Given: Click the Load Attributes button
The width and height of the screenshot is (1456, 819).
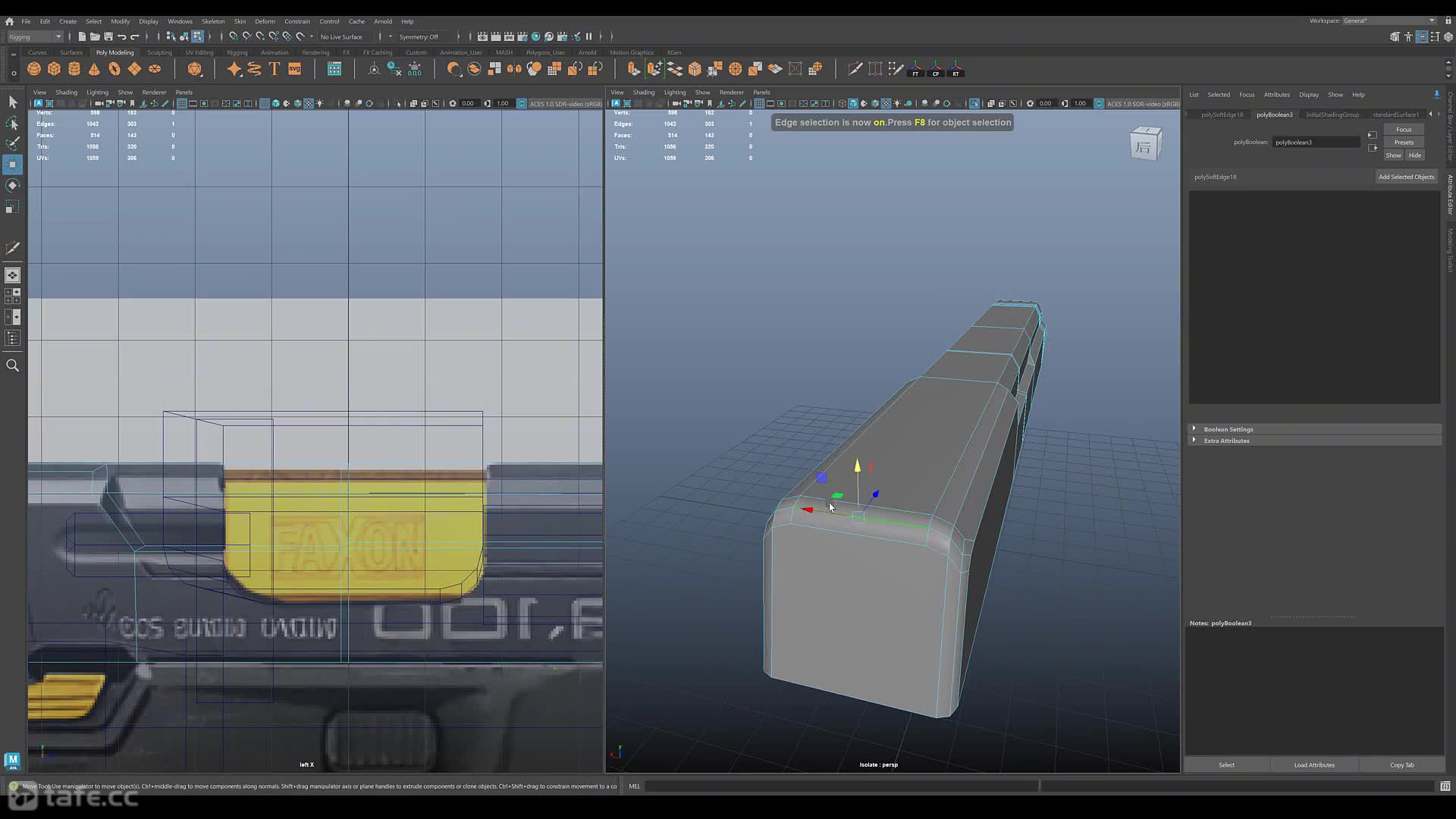Looking at the screenshot, I should tap(1314, 764).
